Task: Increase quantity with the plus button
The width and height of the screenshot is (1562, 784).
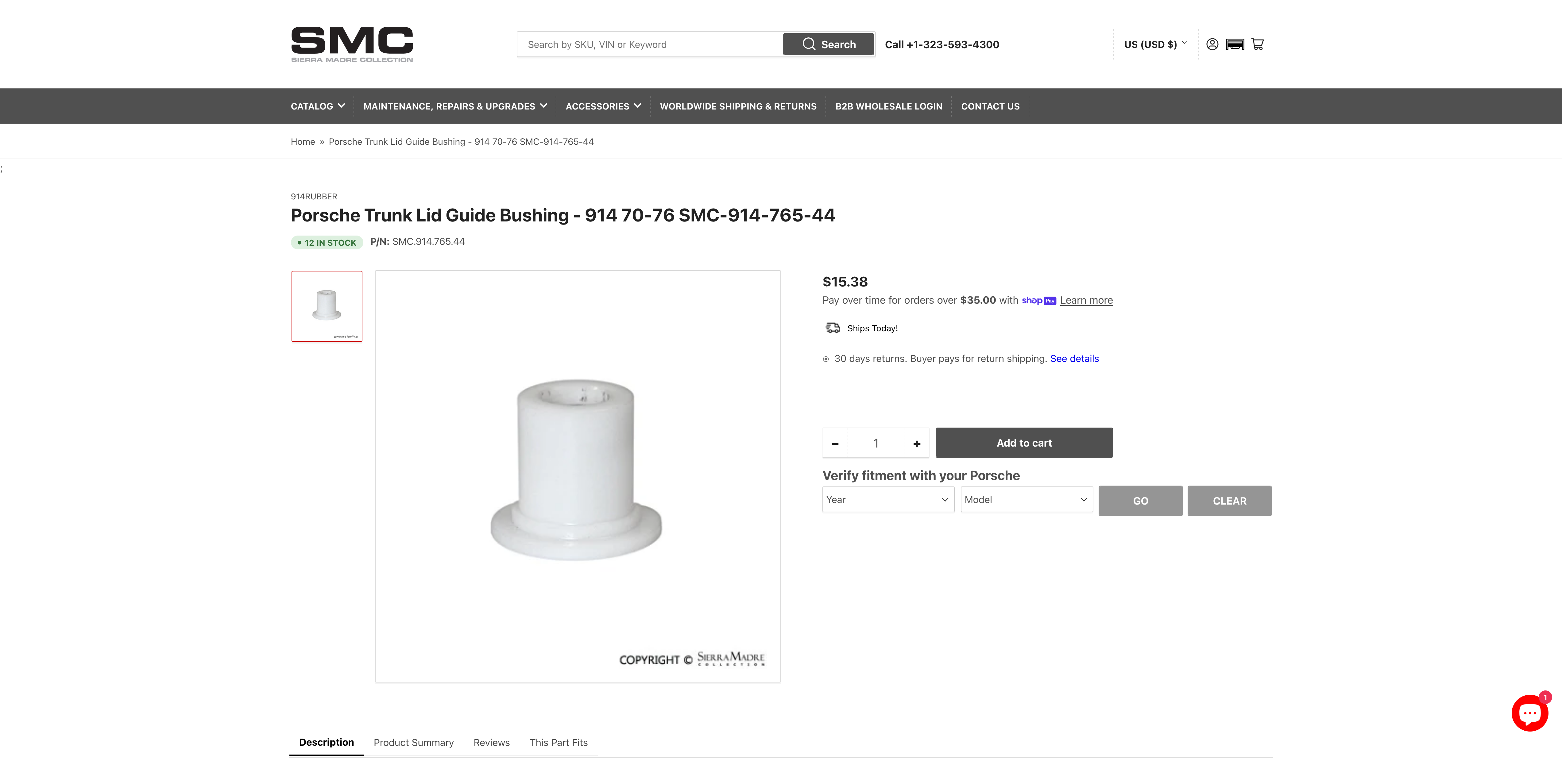Action: coord(916,444)
